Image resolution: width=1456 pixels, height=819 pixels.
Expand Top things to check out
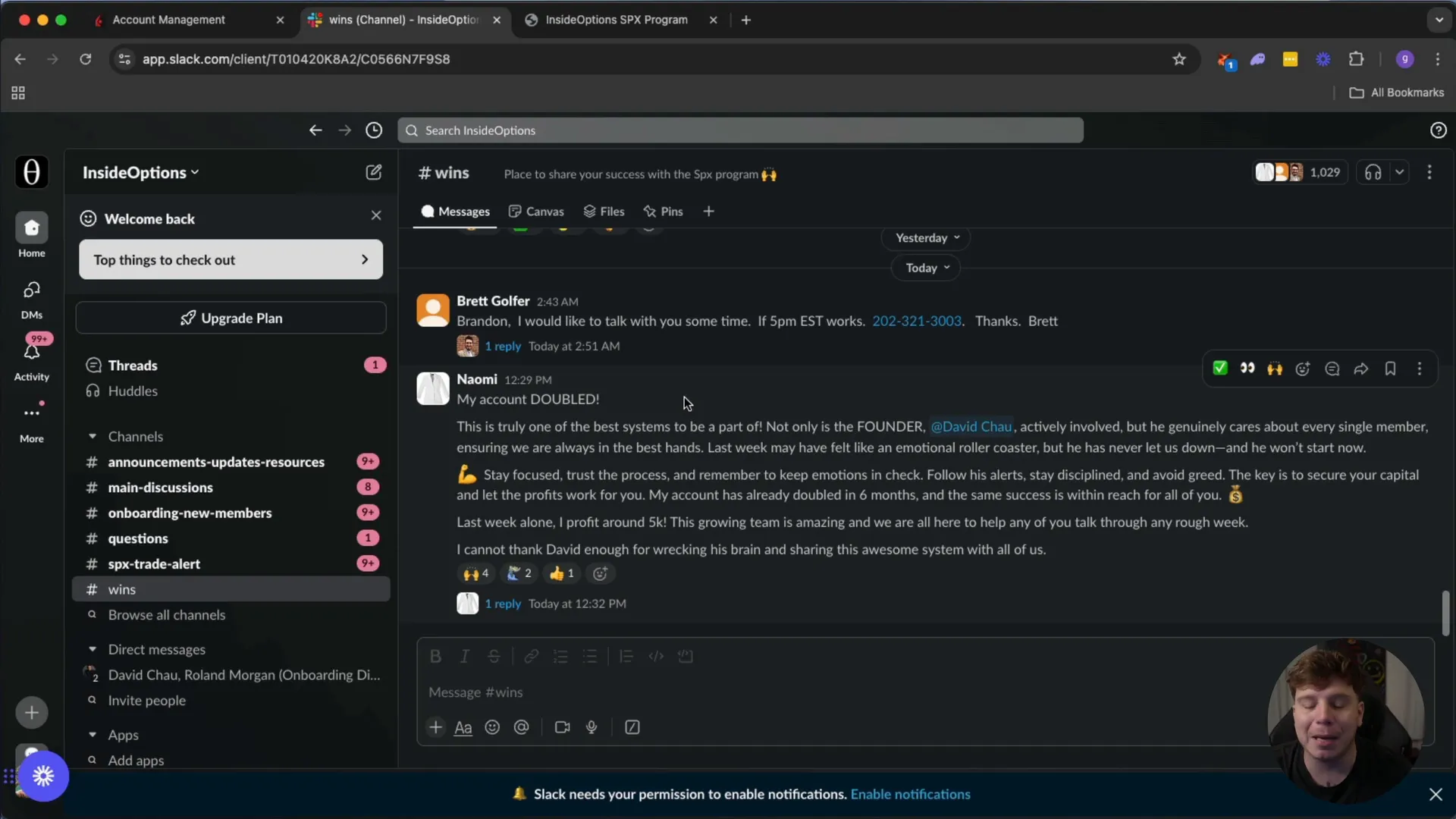coord(231,259)
